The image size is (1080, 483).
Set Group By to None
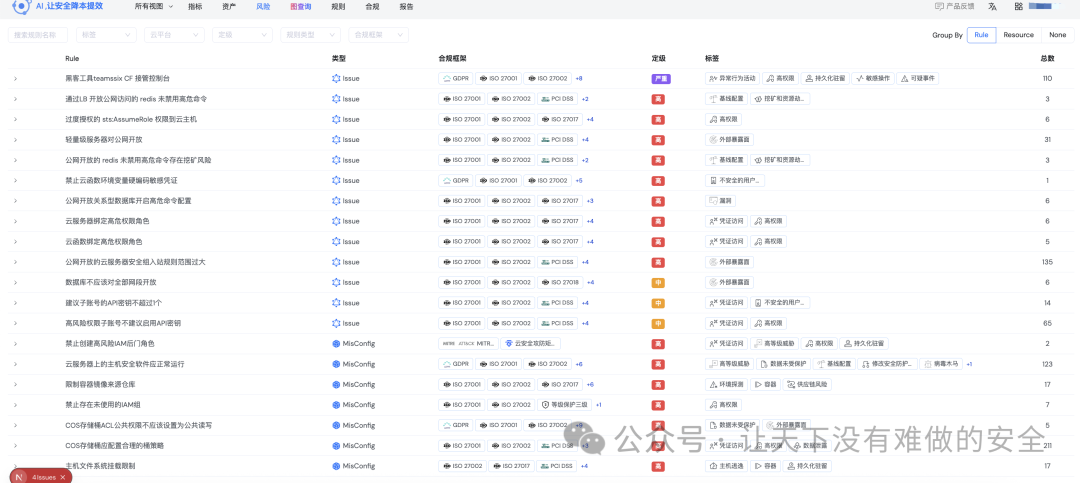coord(1057,35)
